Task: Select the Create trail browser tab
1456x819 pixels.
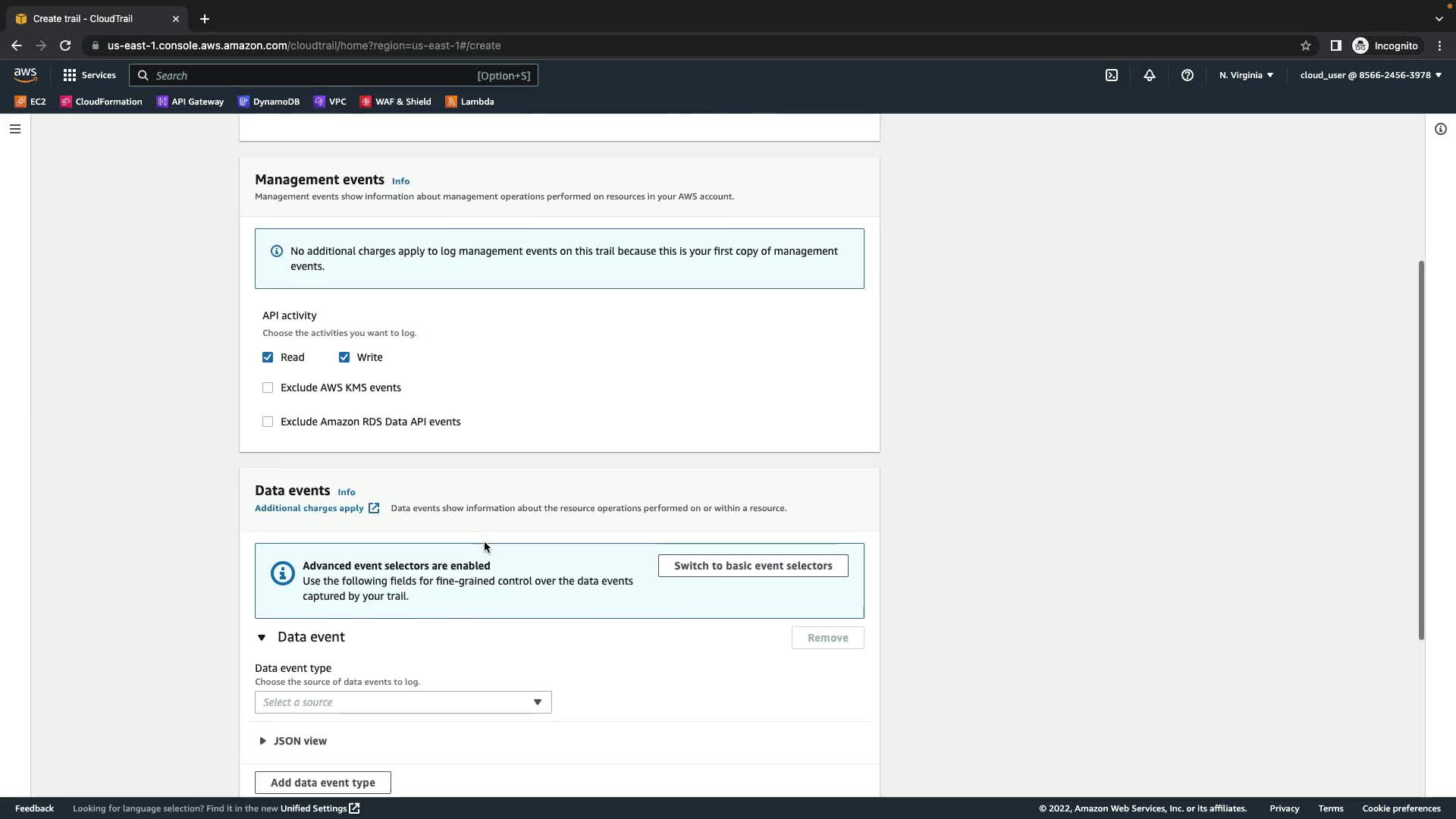Action: 83,19
